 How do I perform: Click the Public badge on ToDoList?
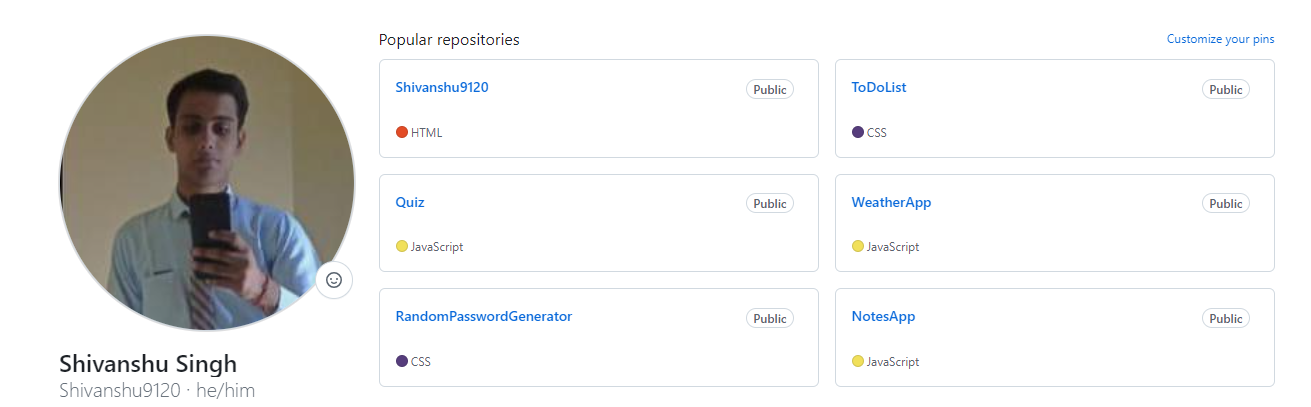1226,89
